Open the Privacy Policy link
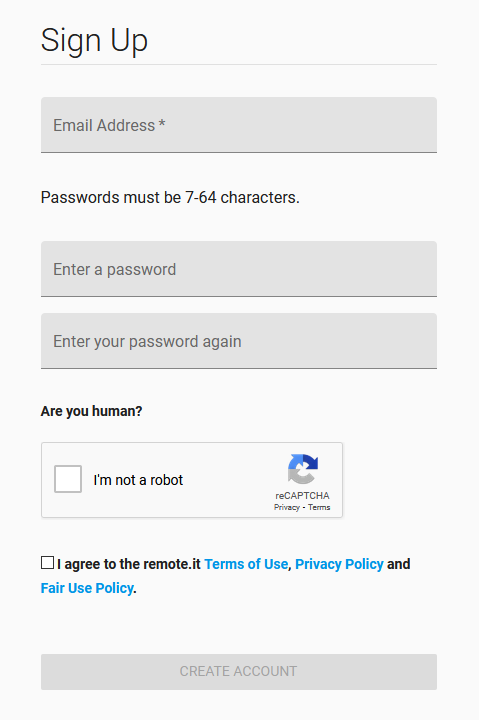479x720 pixels. click(339, 564)
